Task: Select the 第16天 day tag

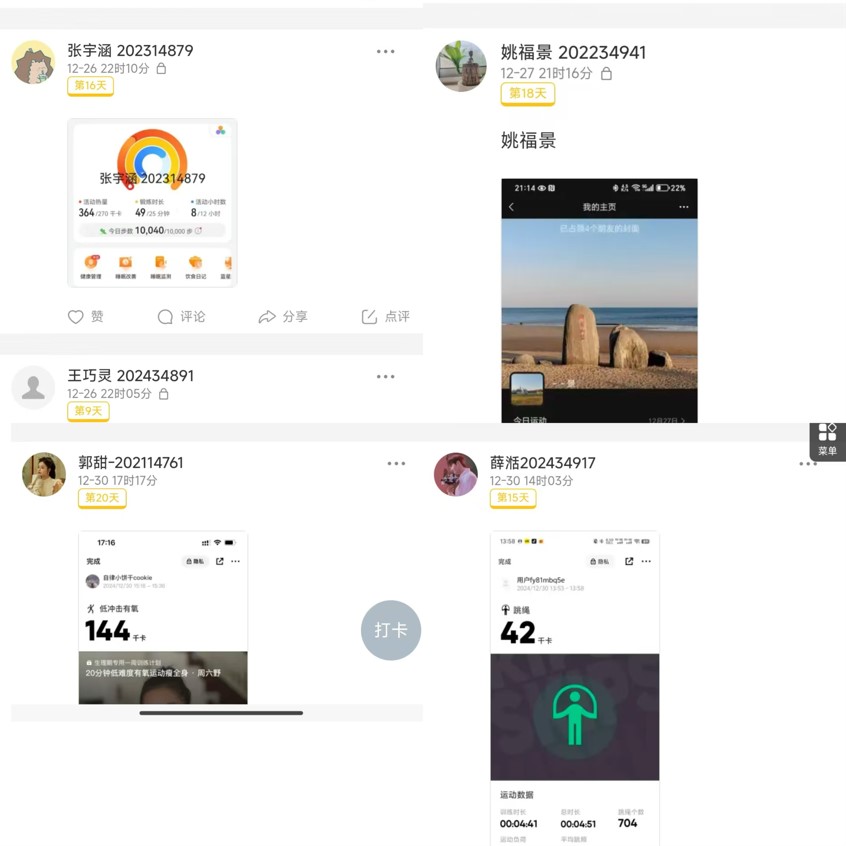Action: [90, 87]
